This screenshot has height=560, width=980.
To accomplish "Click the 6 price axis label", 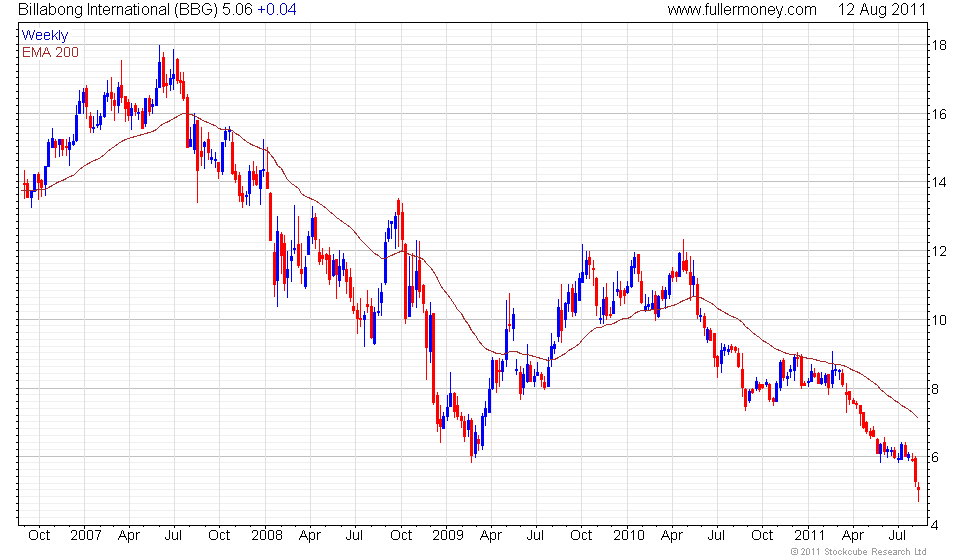I will tap(935, 458).
